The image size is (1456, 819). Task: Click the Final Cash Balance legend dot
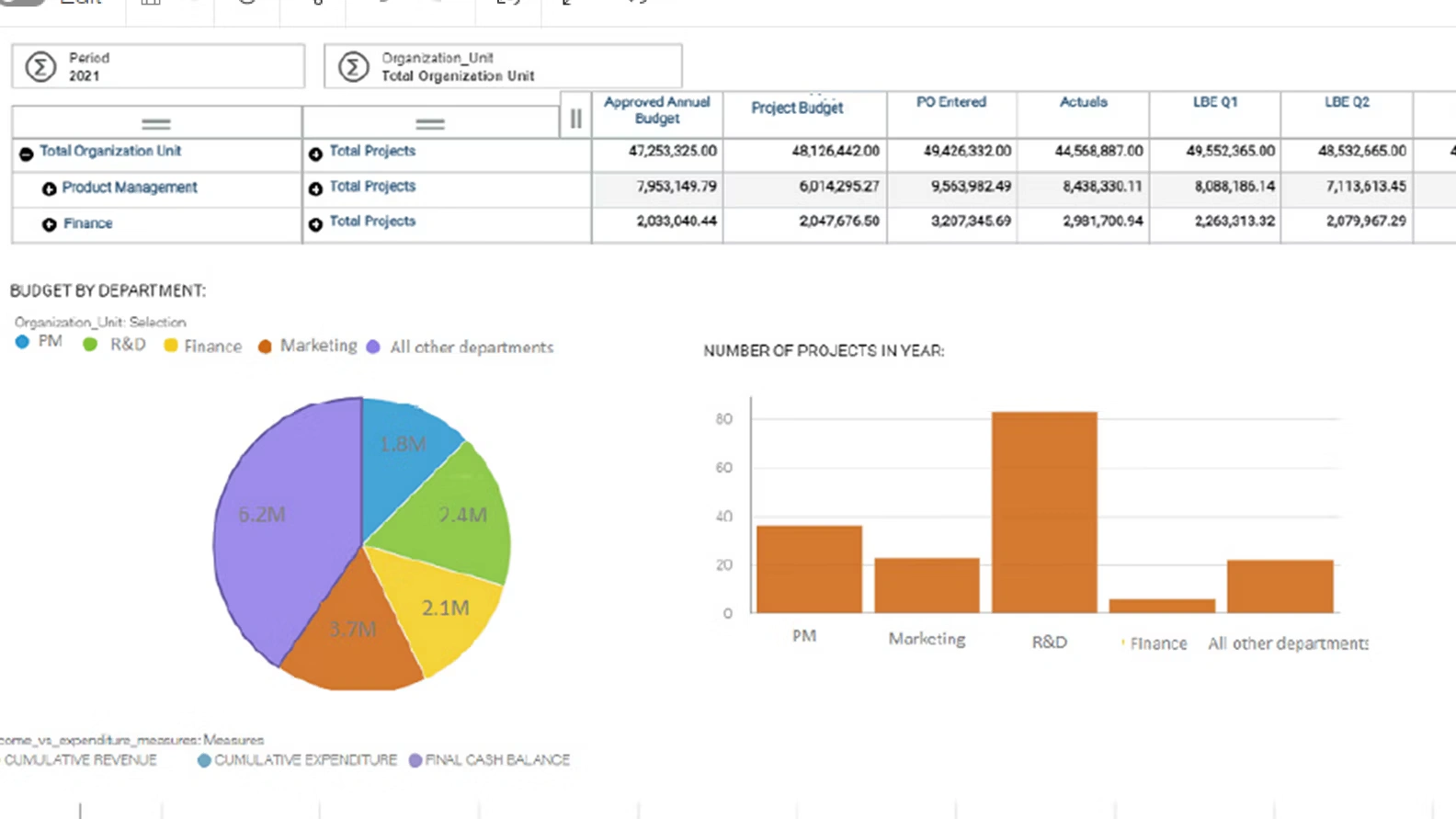pyautogui.click(x=415, y=760)
